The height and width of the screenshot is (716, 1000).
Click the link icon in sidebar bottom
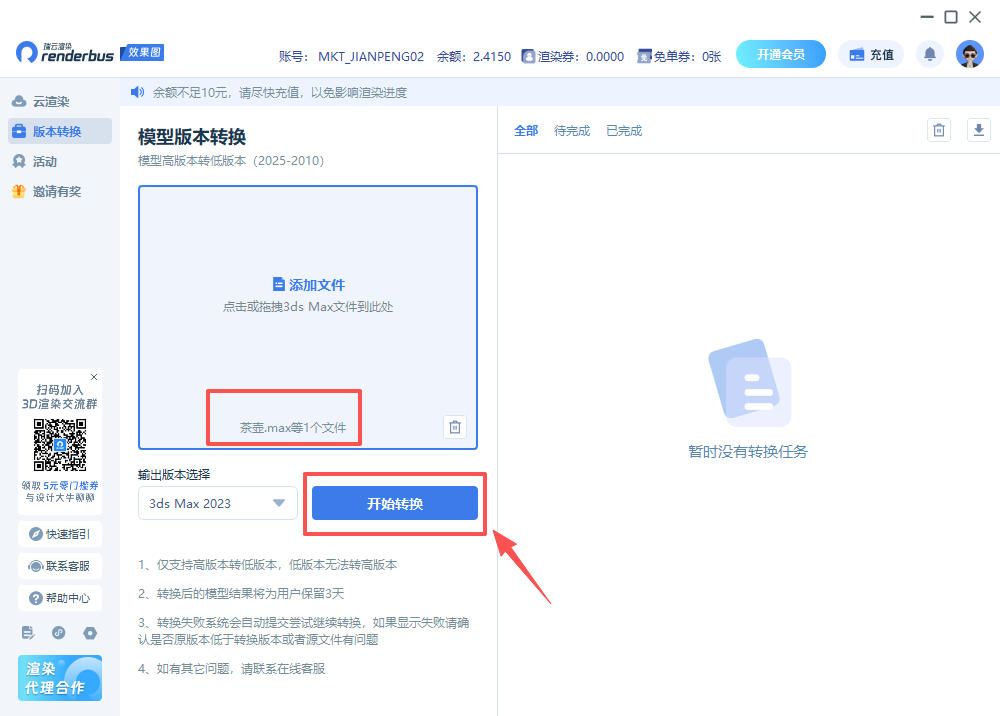click(x=59, y=633)
